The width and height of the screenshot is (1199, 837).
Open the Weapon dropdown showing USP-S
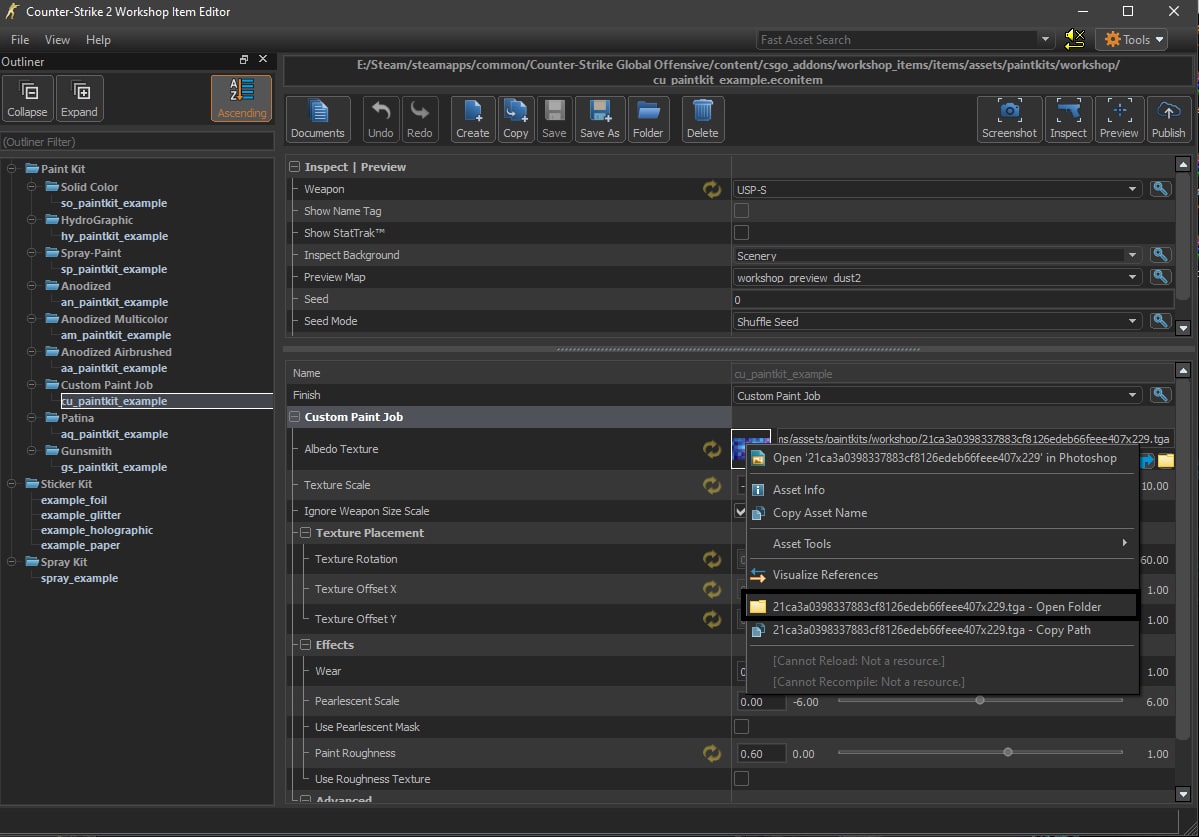(938, 189)
